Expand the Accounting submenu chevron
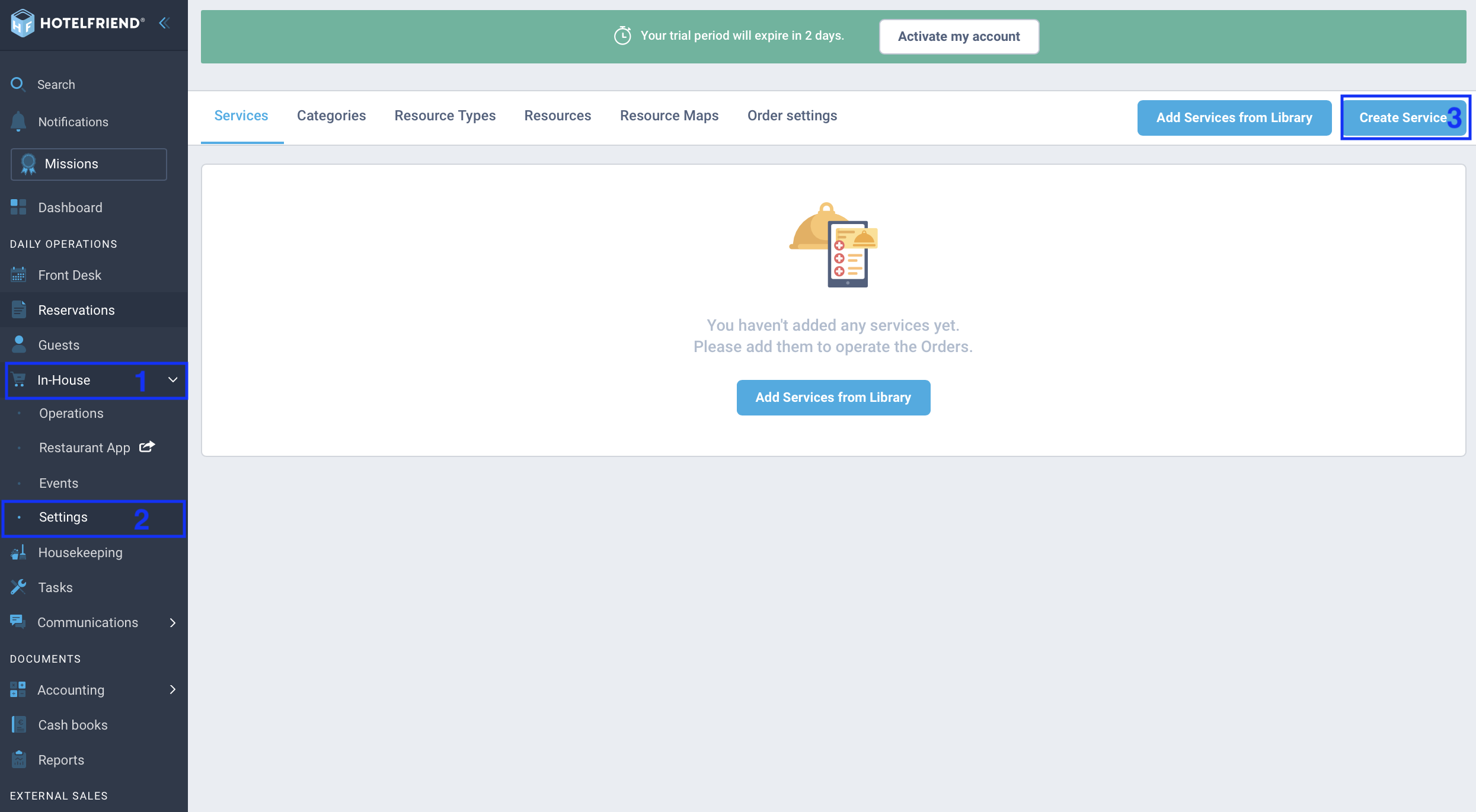 [x=172, y=689]
